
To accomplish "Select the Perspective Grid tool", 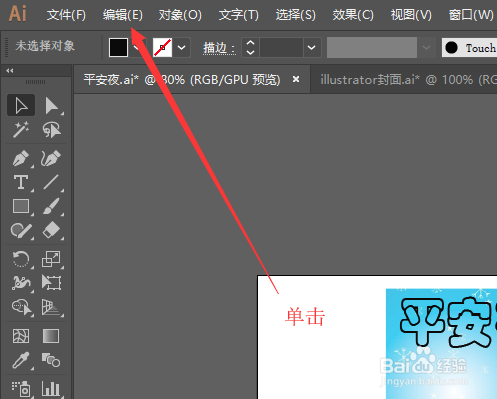I will [51, 307].
